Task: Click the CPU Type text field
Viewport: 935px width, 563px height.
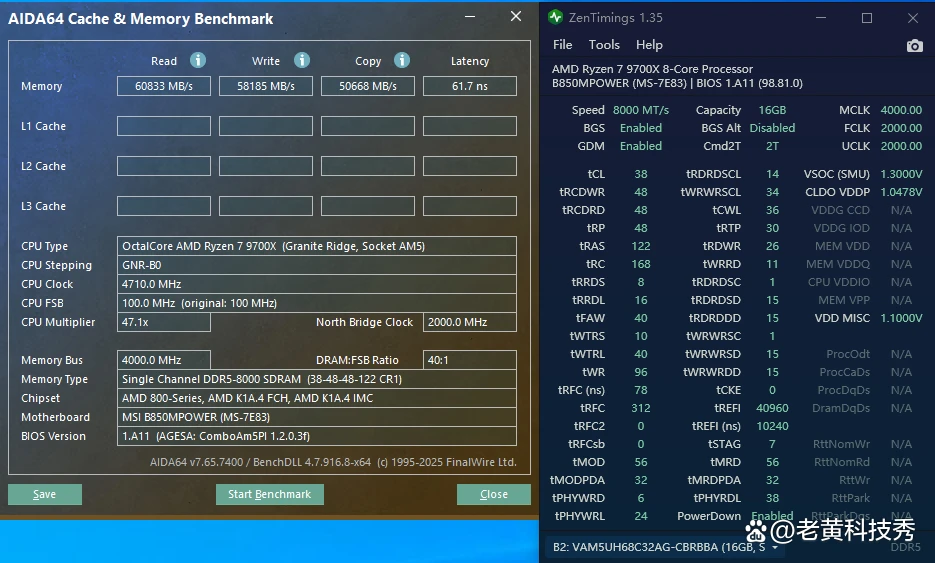Action: click(x=317, y=246)
